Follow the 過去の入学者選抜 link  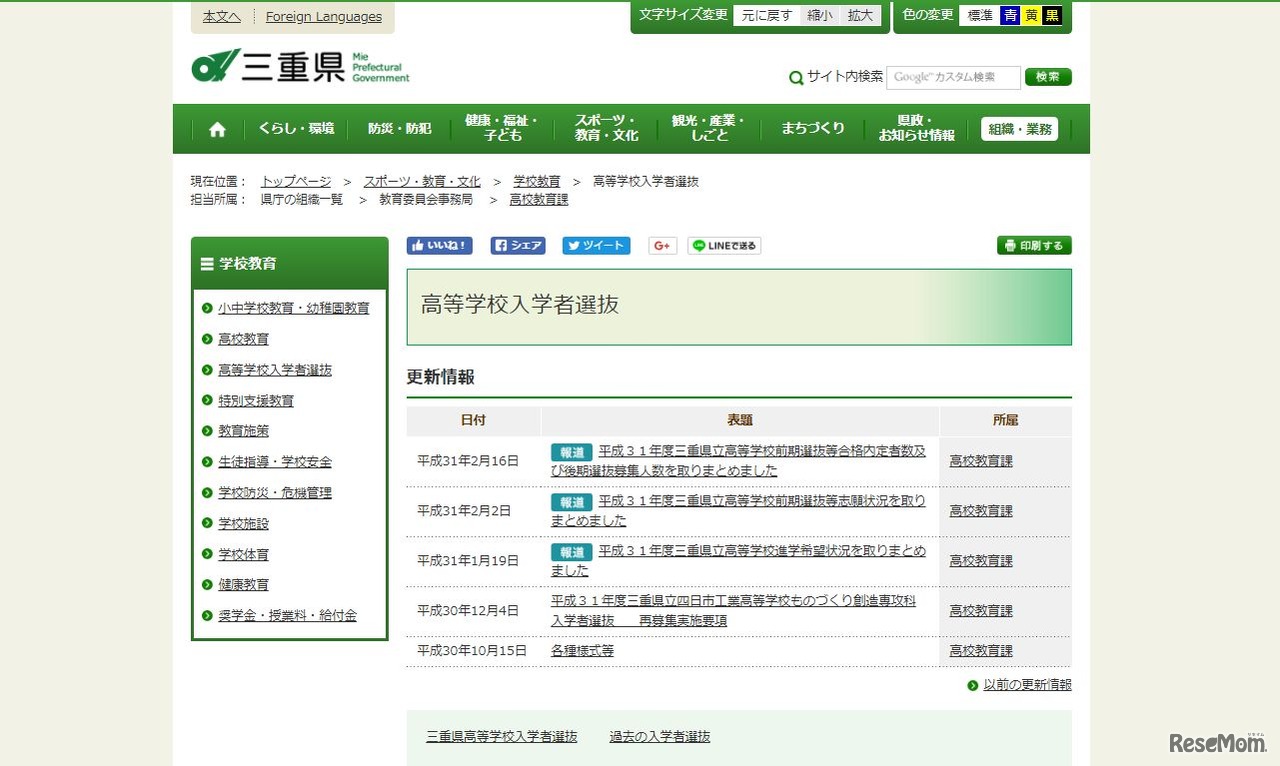pyautogui.click(x=659, y=735)
